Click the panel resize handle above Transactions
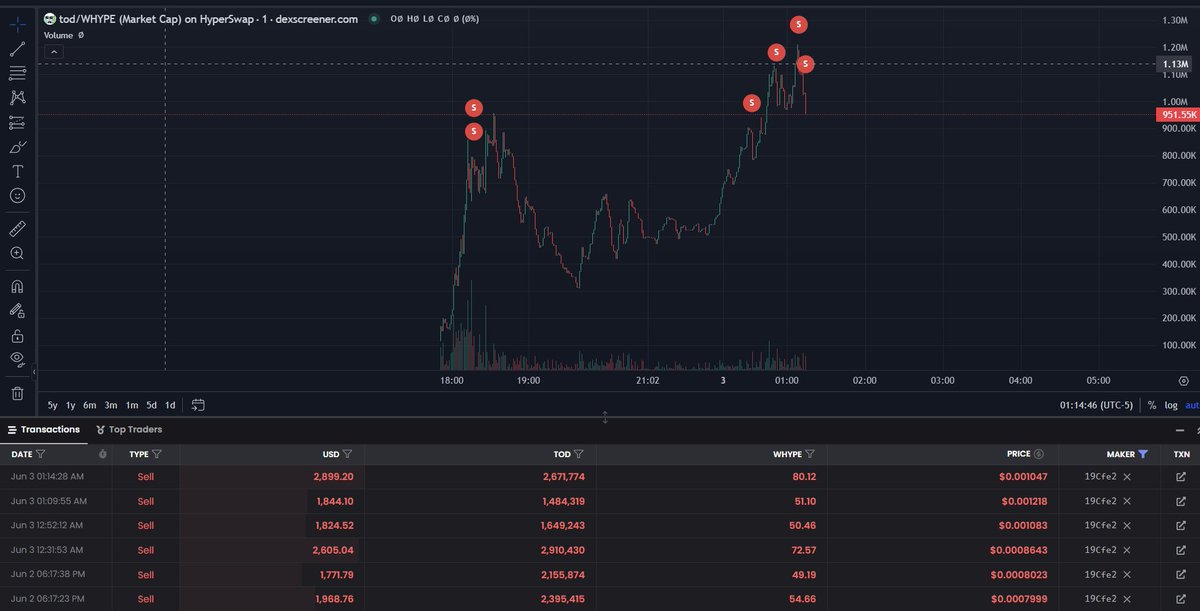The height and width of the screenshot is (611, 1200). click(x=605, y=417)
